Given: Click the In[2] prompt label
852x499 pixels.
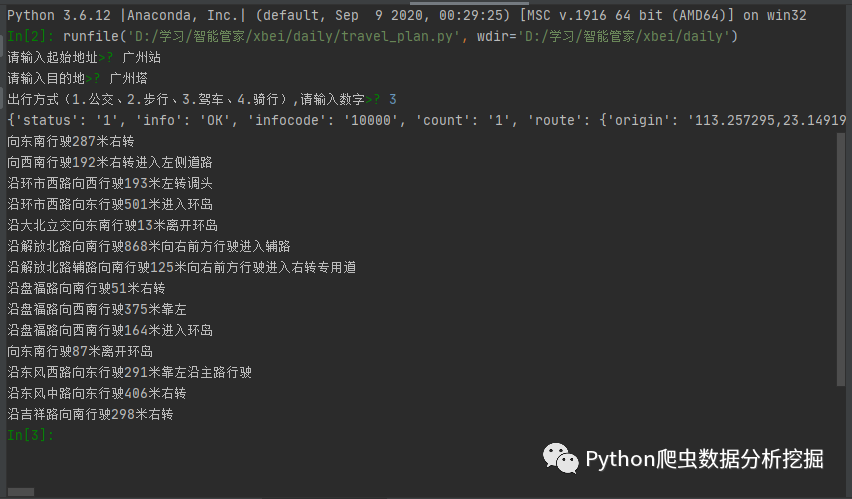Looking at the screenshot, I should pos(30,36).
